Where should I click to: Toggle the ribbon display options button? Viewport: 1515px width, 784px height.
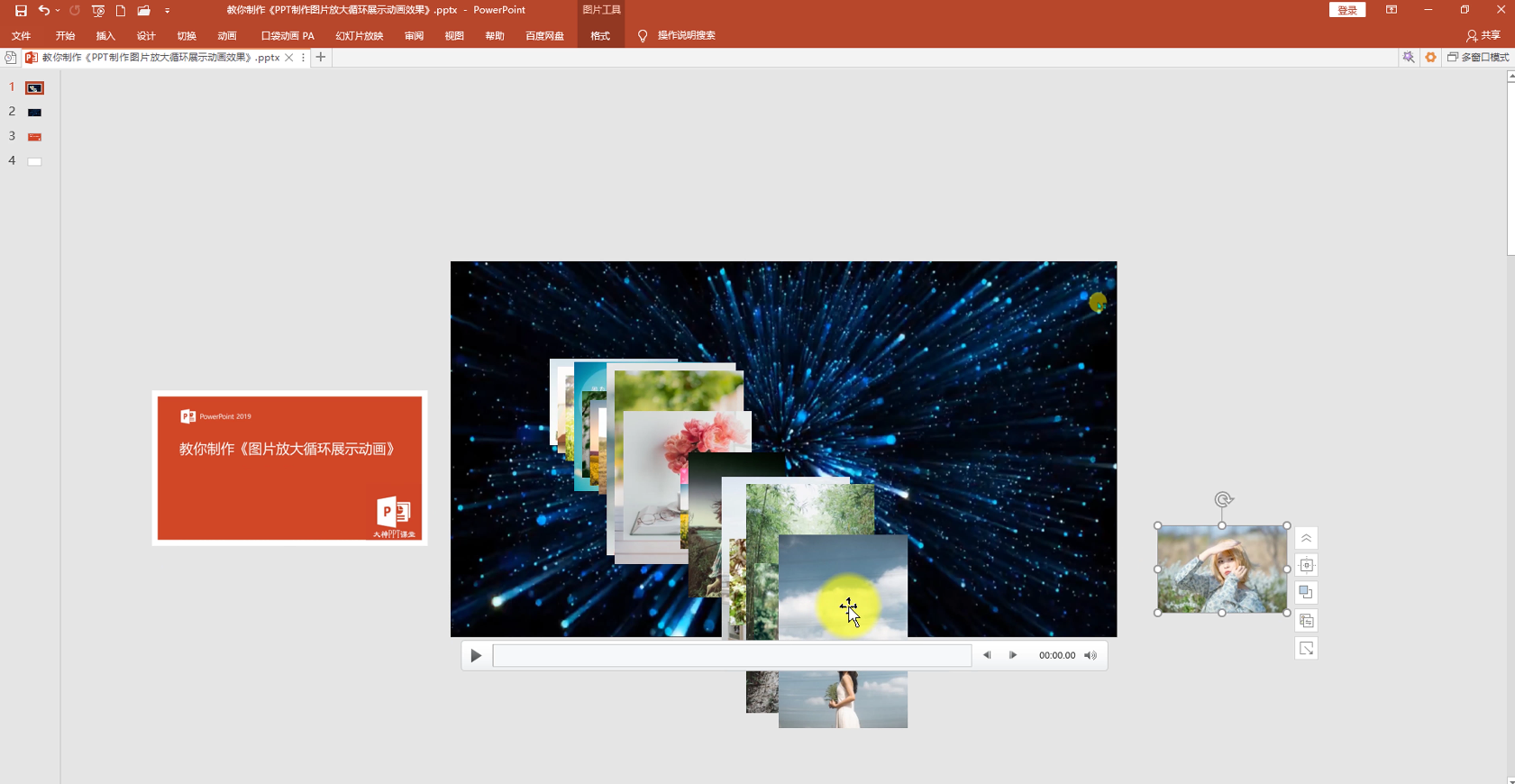click(1392, 10)
